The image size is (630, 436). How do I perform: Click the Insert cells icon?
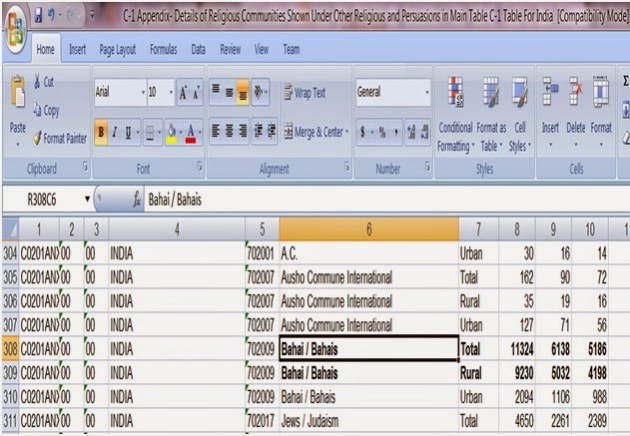[x=550, y=97]
